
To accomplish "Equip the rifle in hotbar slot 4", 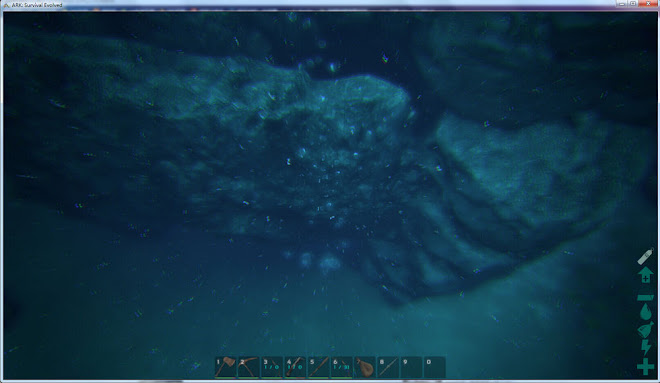I will (295, 367).
